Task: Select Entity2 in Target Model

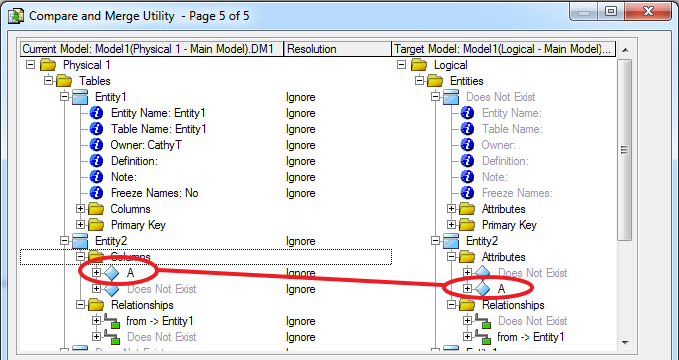Action: tap(482, 241)
